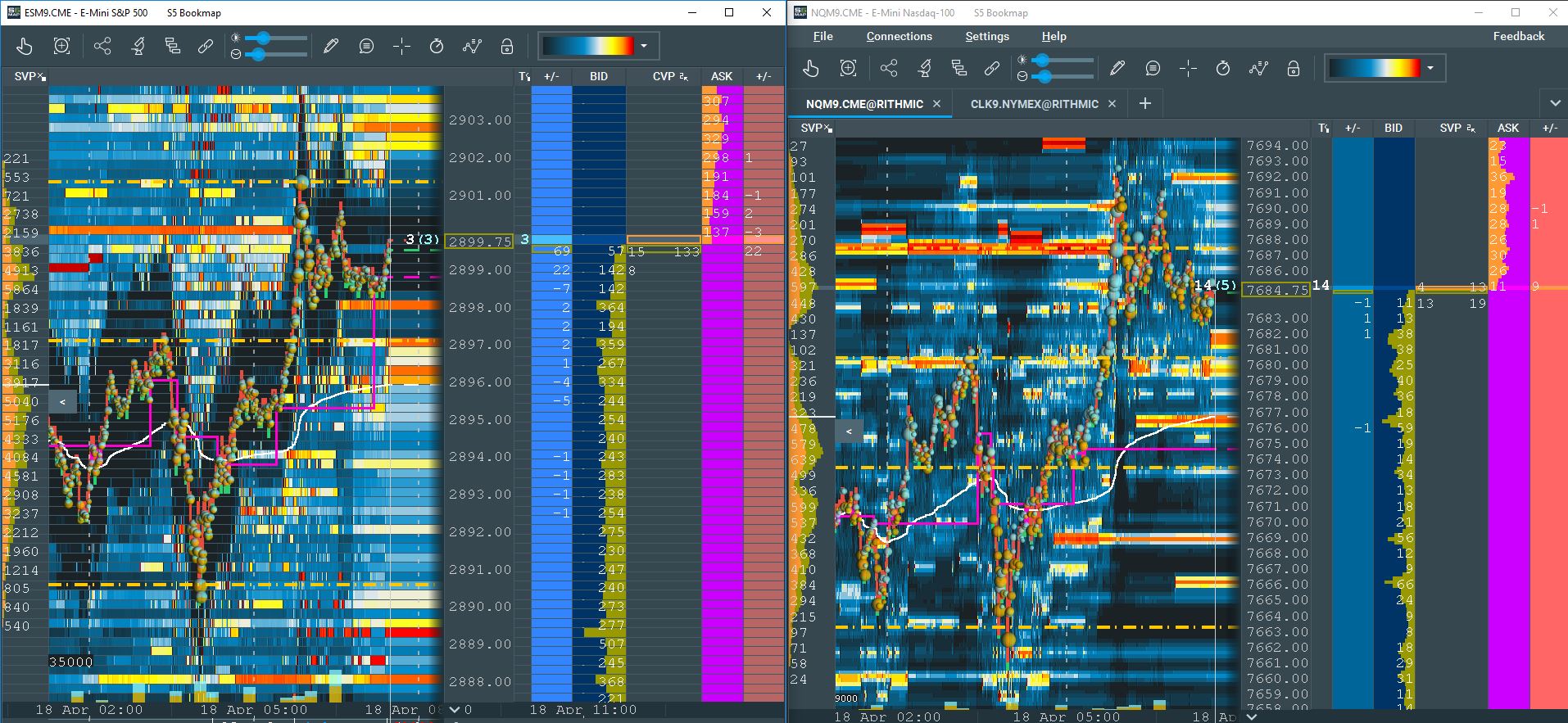Open the Help menu
This screenshot has width=1568, height=723.
click(1054, 36)
